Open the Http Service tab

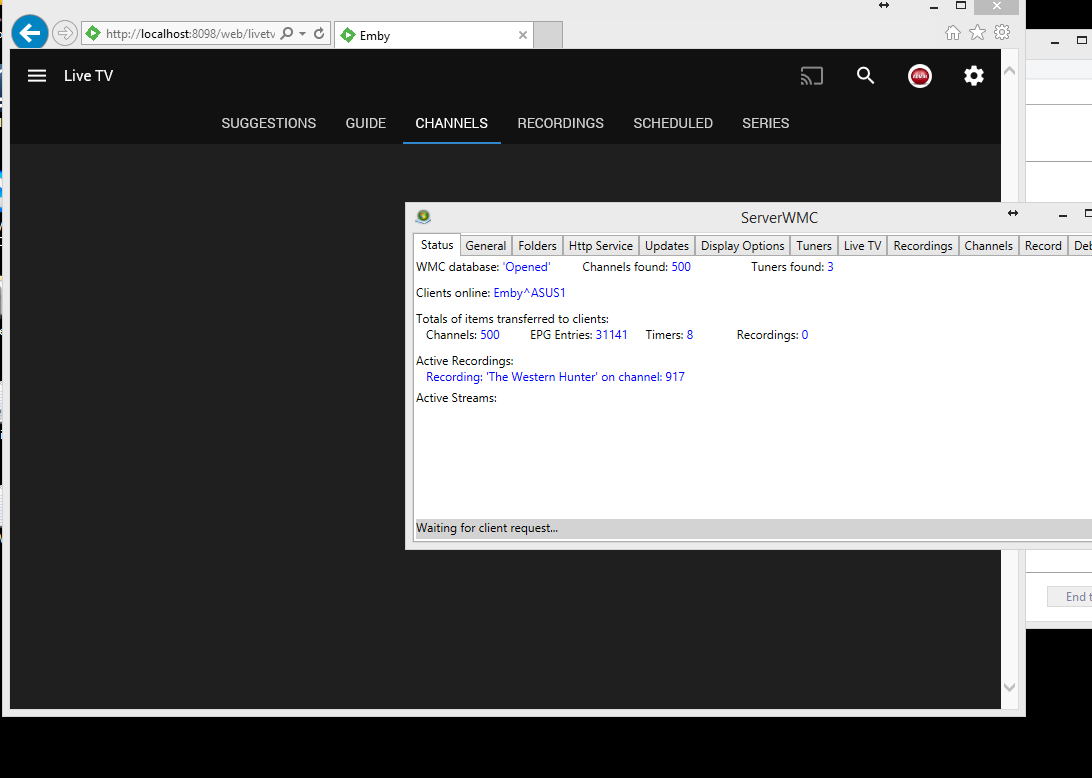pyautogui.click(x=600, y=246)
